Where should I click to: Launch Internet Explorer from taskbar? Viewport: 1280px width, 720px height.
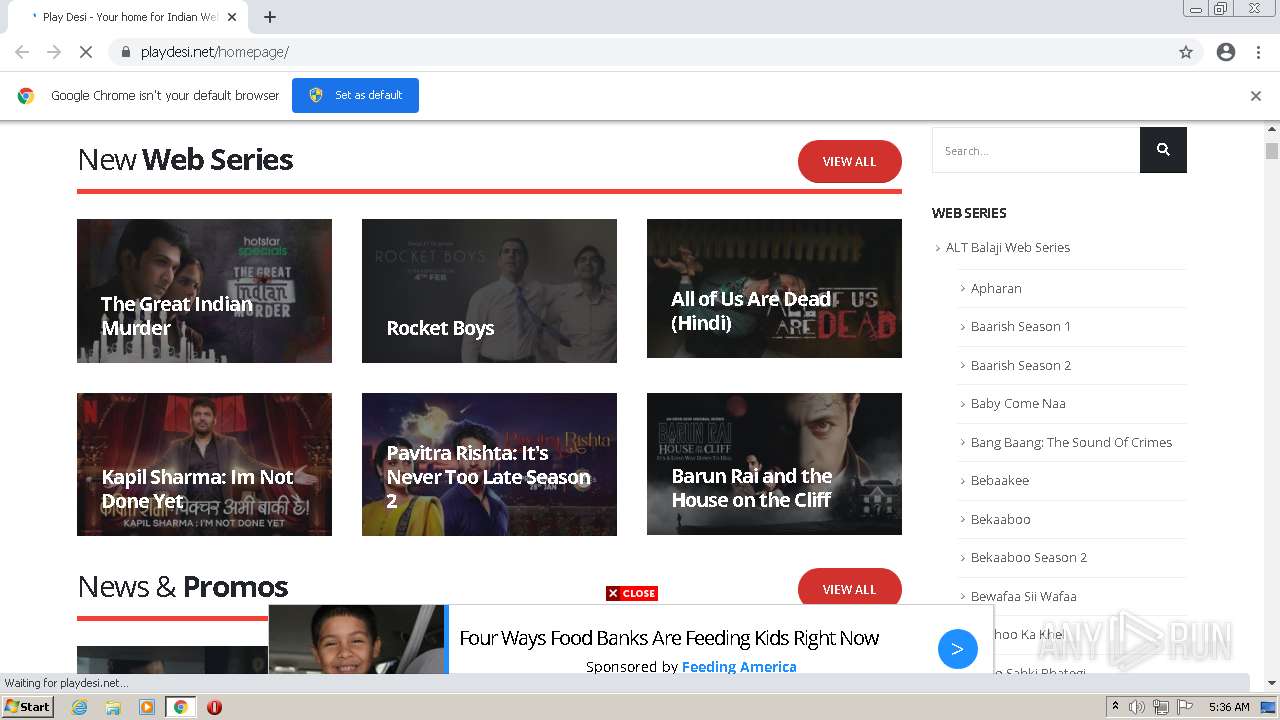tap(79, 707)
